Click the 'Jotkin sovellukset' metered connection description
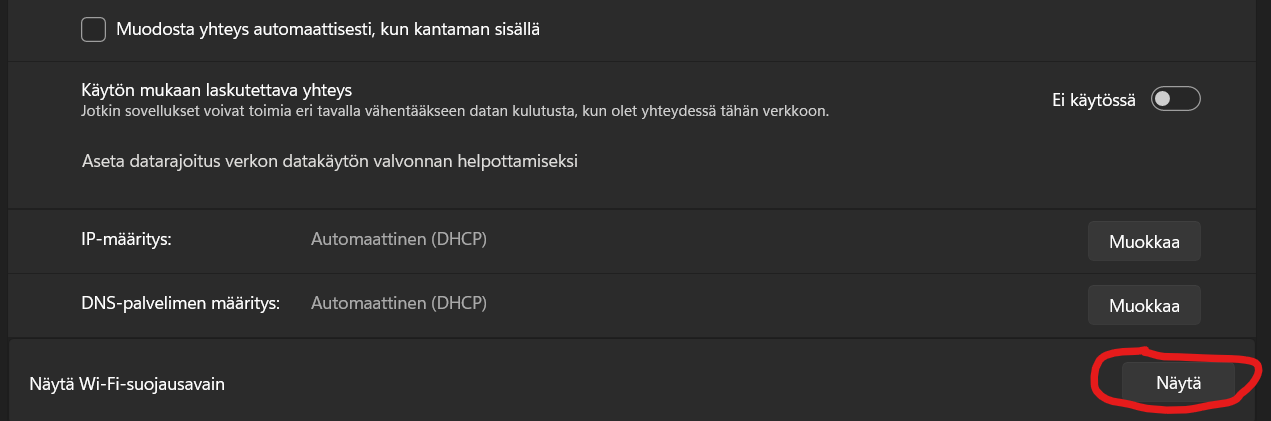Screen dimensions: 1271x421 (454, 110)
